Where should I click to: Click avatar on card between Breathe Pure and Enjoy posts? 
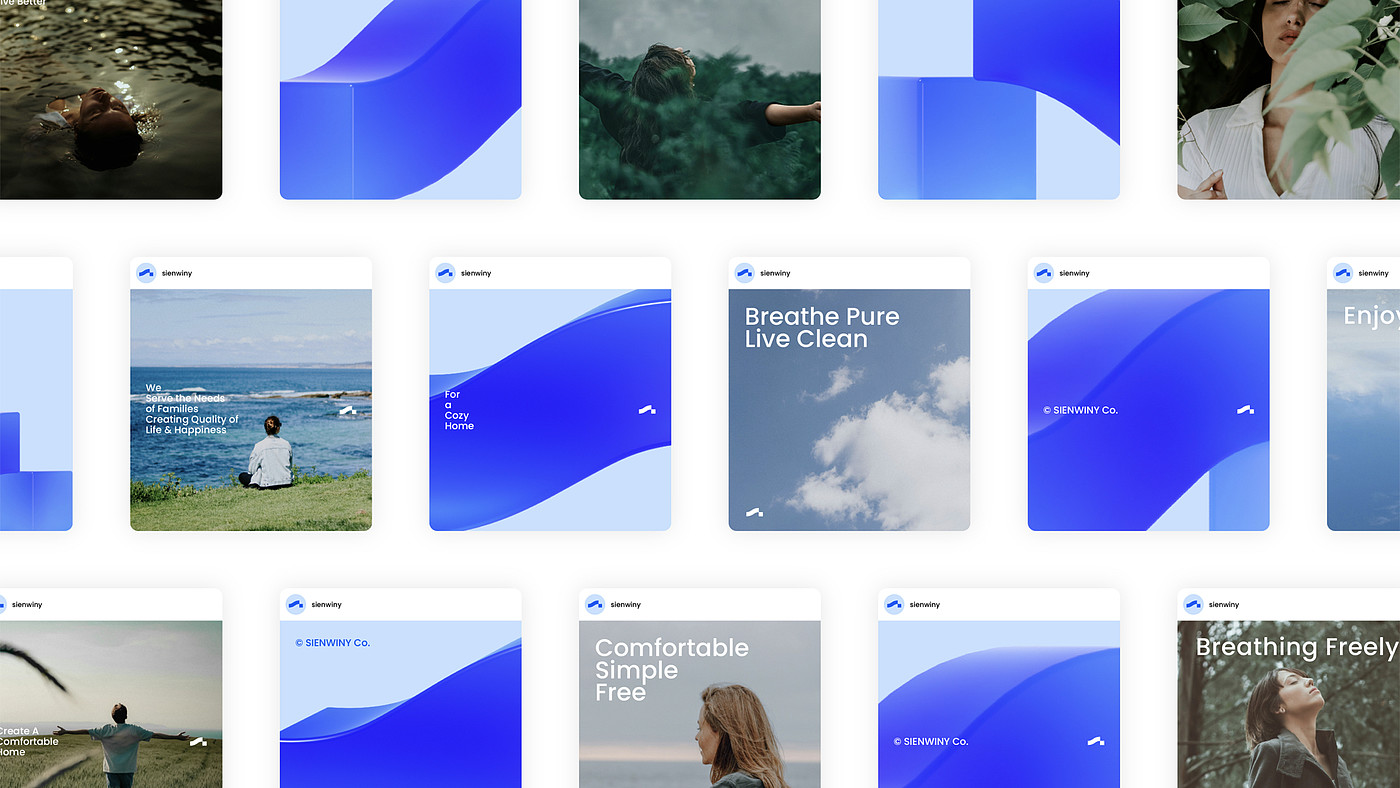[x=1044, y=273]
